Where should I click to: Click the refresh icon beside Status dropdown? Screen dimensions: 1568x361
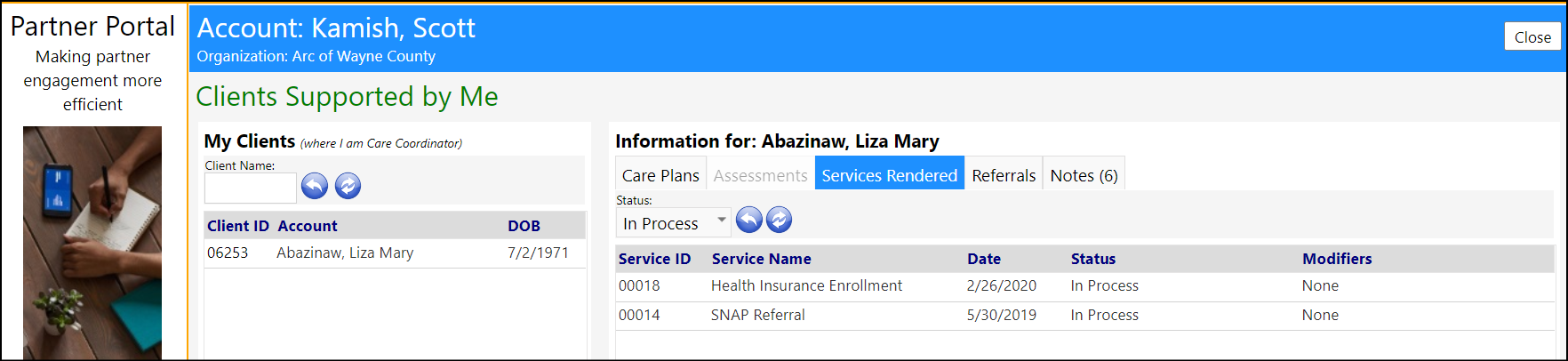(779, 220)
